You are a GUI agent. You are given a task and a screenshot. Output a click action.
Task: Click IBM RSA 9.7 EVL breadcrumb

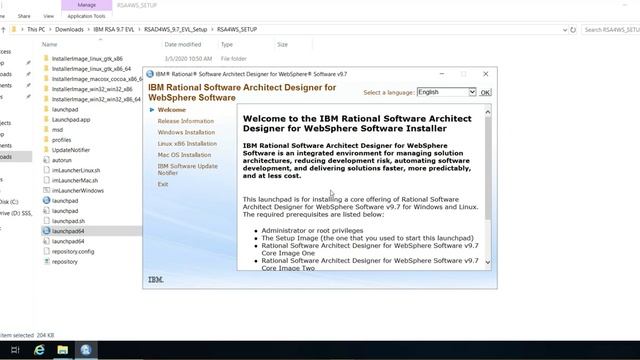(113, 29)
